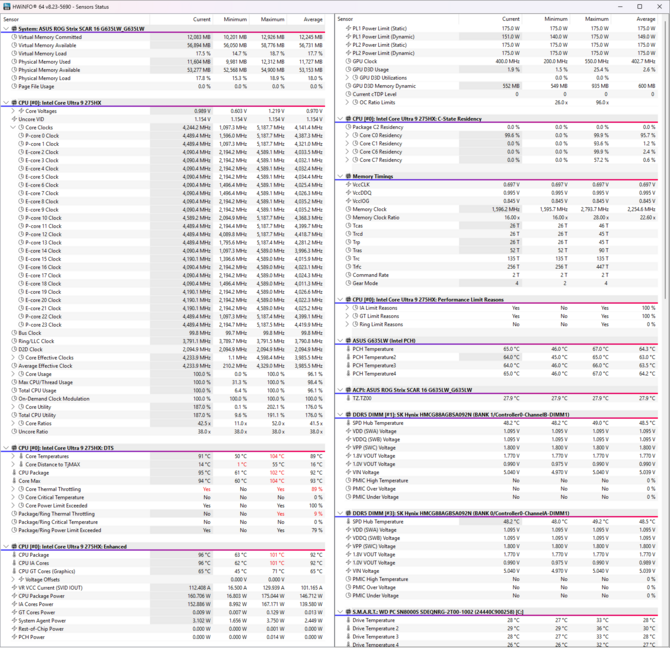This screenshot has width=670, height=648.
Task: Expand the Core Voltages row
Action: pos(13,111)
